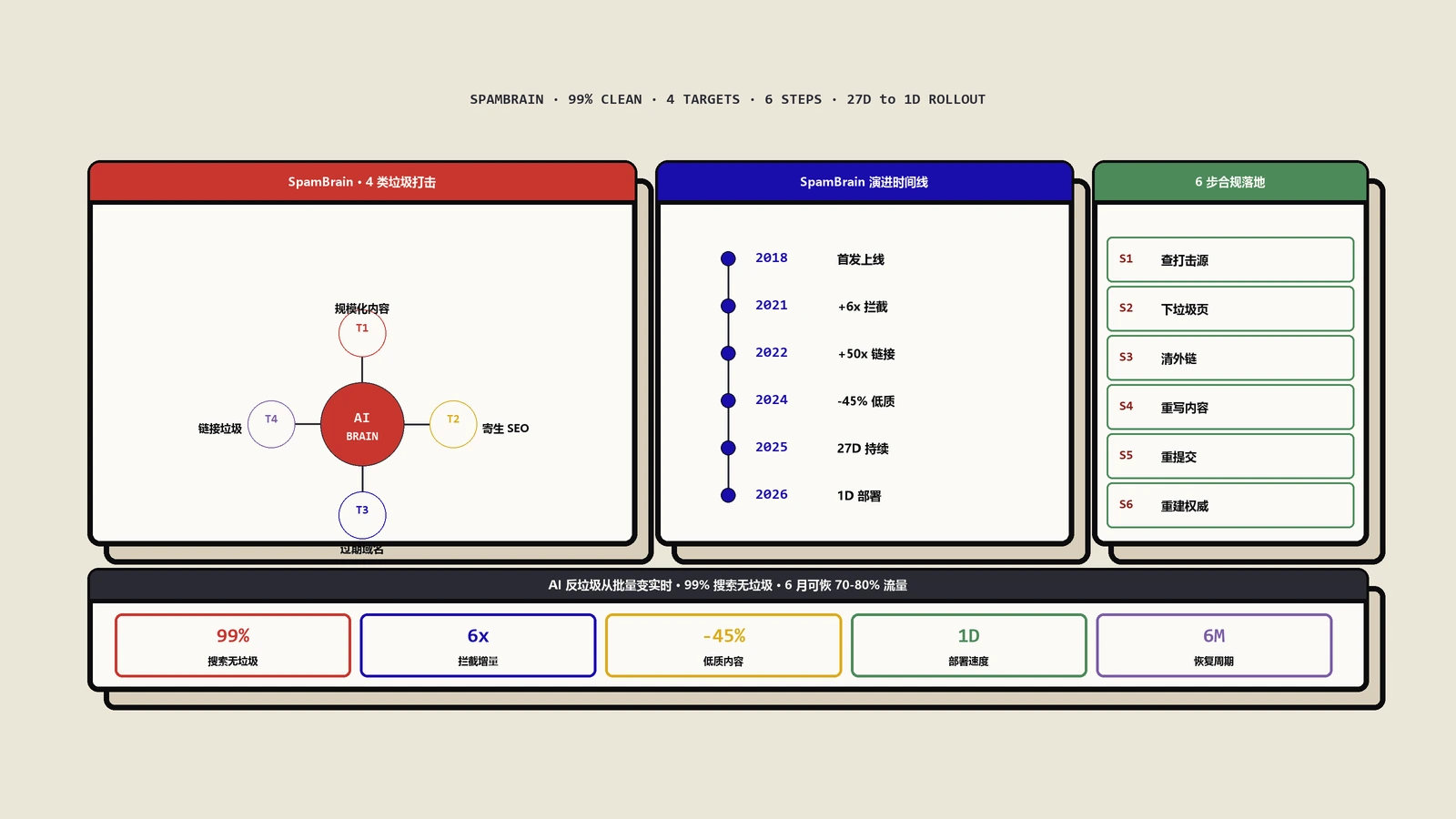Select the -45% 低质内容 stat card
The height and width of the screenshot is (819, 1456).
click(723, 645)
